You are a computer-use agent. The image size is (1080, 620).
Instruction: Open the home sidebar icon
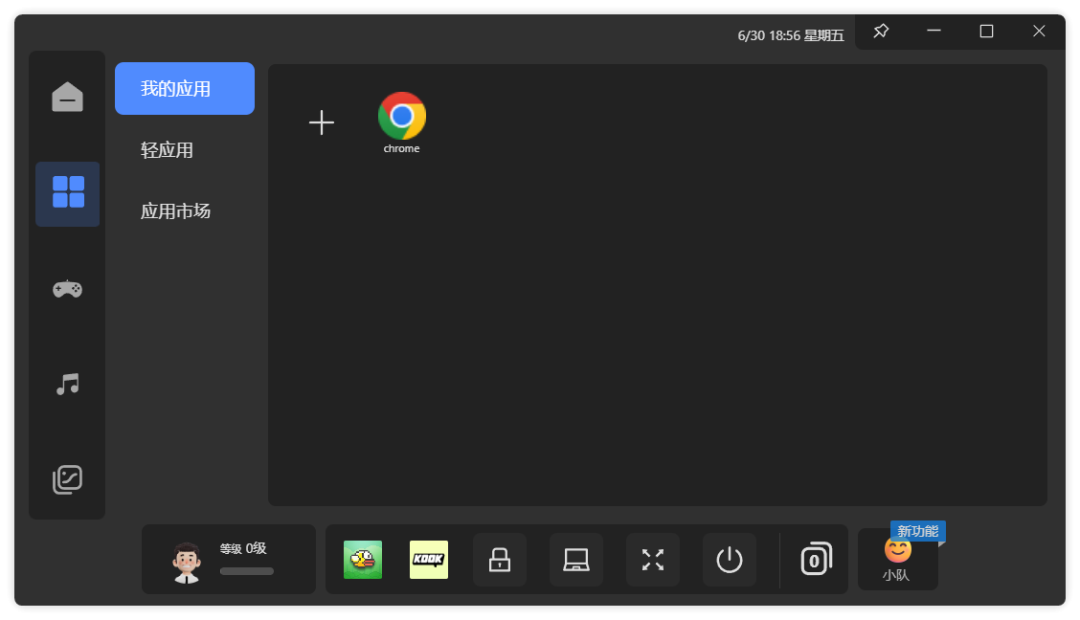pos(68,96)
